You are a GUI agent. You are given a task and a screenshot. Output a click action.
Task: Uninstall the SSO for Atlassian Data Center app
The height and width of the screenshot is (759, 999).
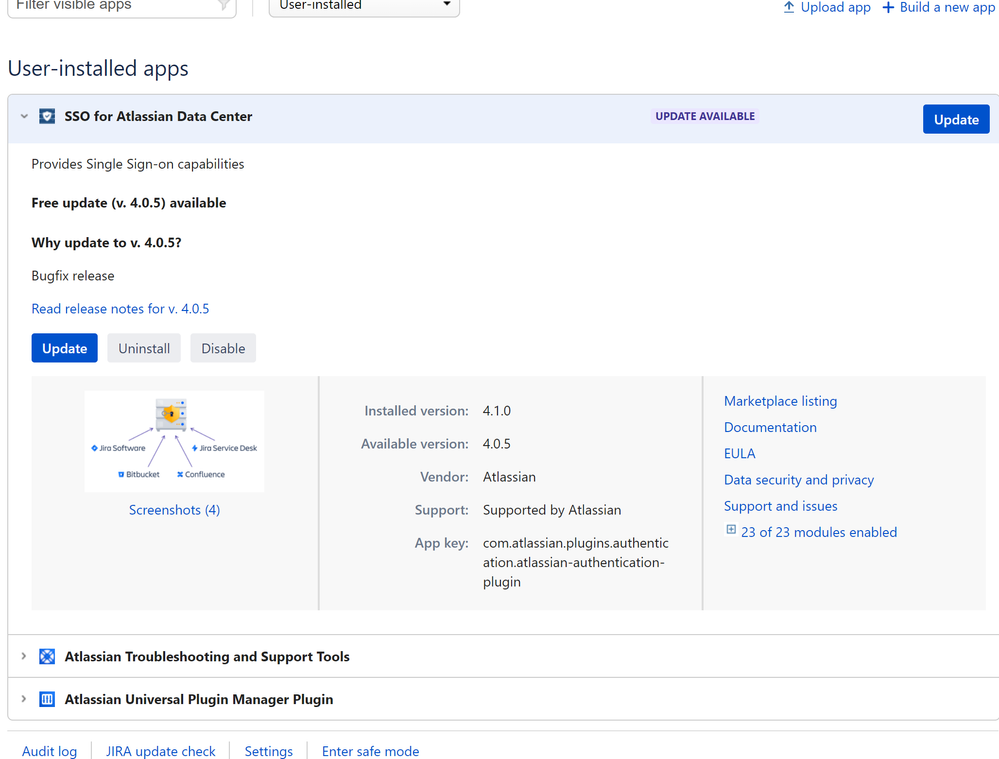tap(144, 348)
